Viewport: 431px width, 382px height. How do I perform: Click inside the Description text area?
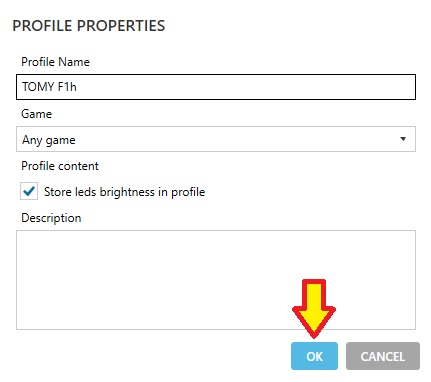(x=216, y=280)
